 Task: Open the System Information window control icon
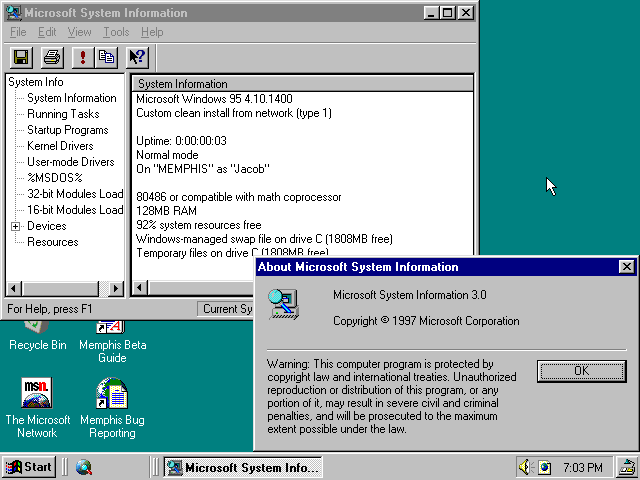(13, 13)
